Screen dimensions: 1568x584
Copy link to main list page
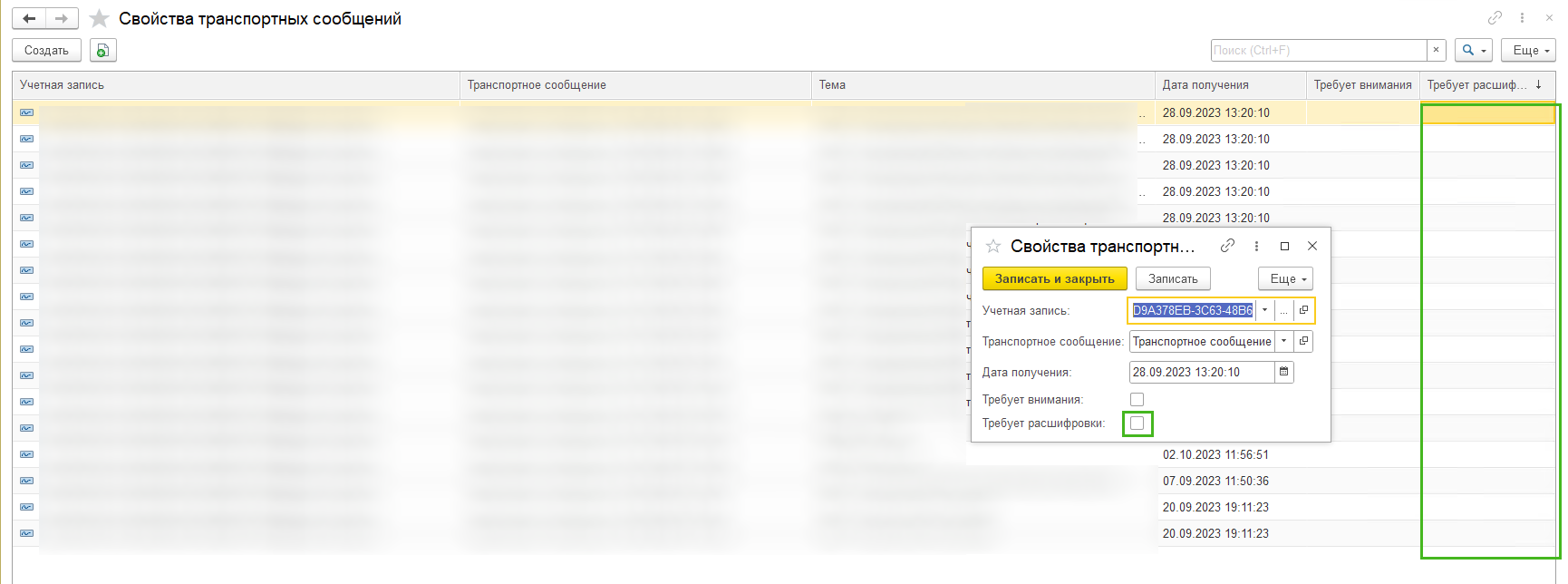click(x=1495, y=18)
